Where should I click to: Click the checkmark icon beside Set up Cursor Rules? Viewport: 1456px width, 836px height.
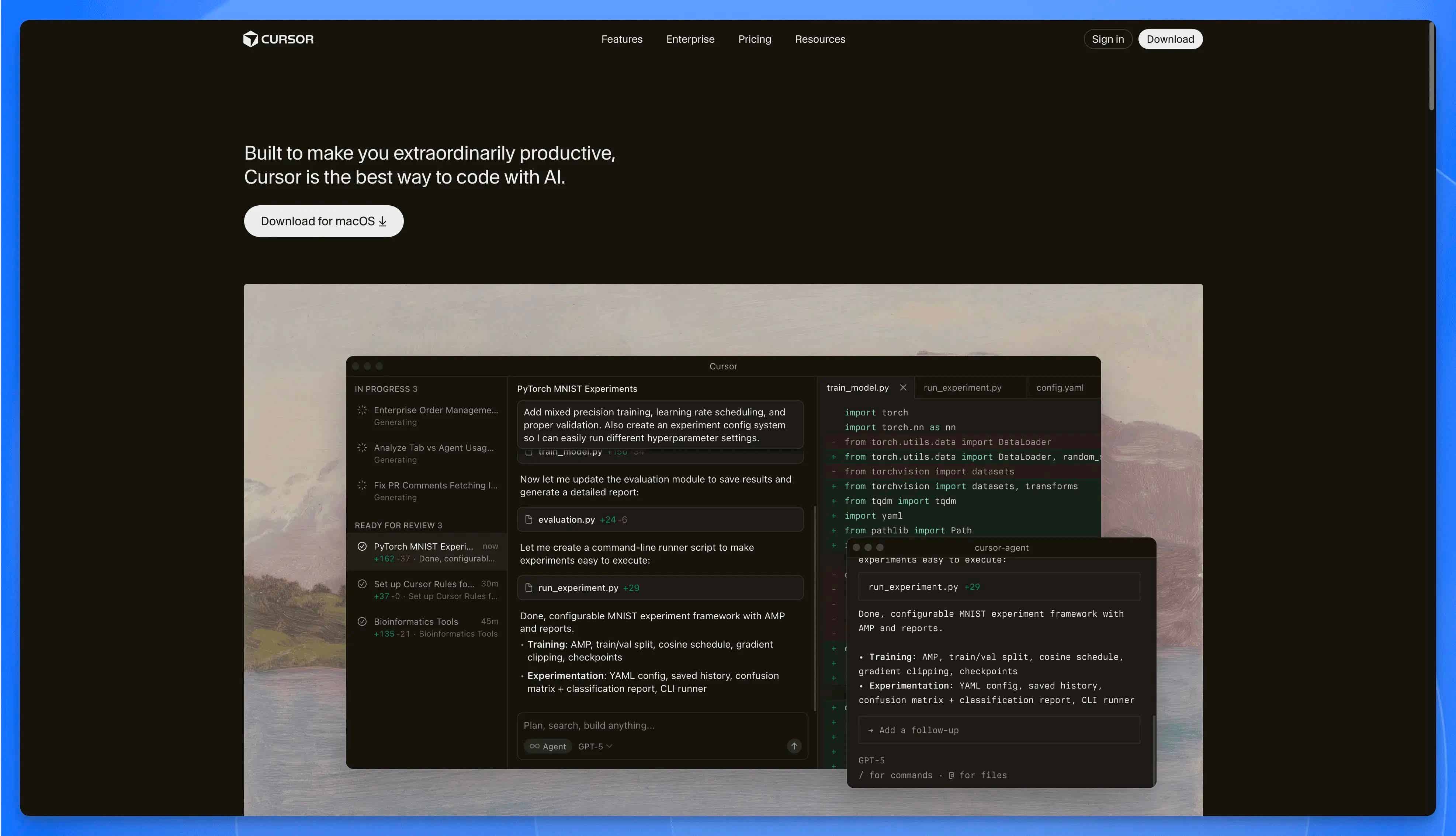pyautogui.click(x=362, y=584)
